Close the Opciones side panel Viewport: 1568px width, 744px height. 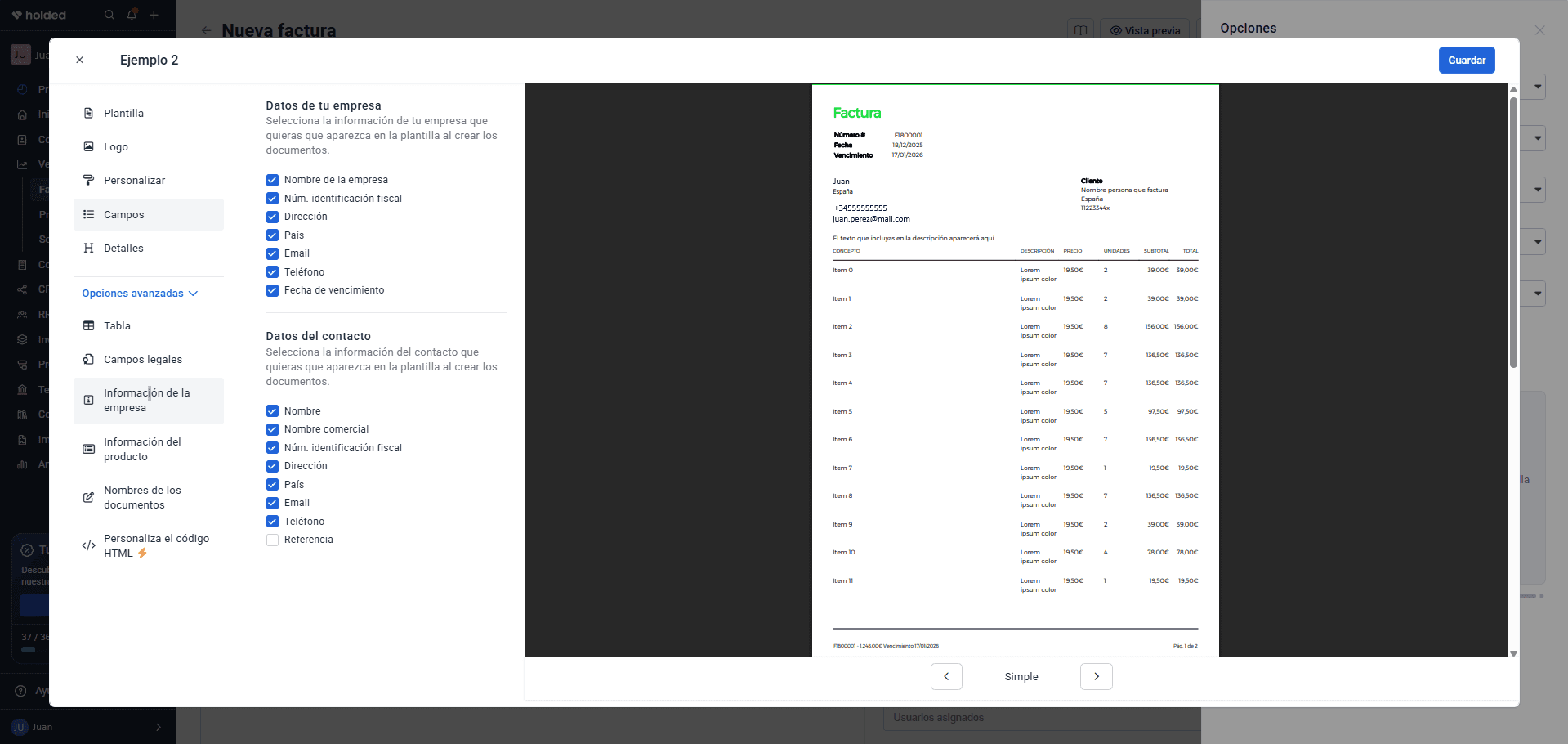[1539, 30]
